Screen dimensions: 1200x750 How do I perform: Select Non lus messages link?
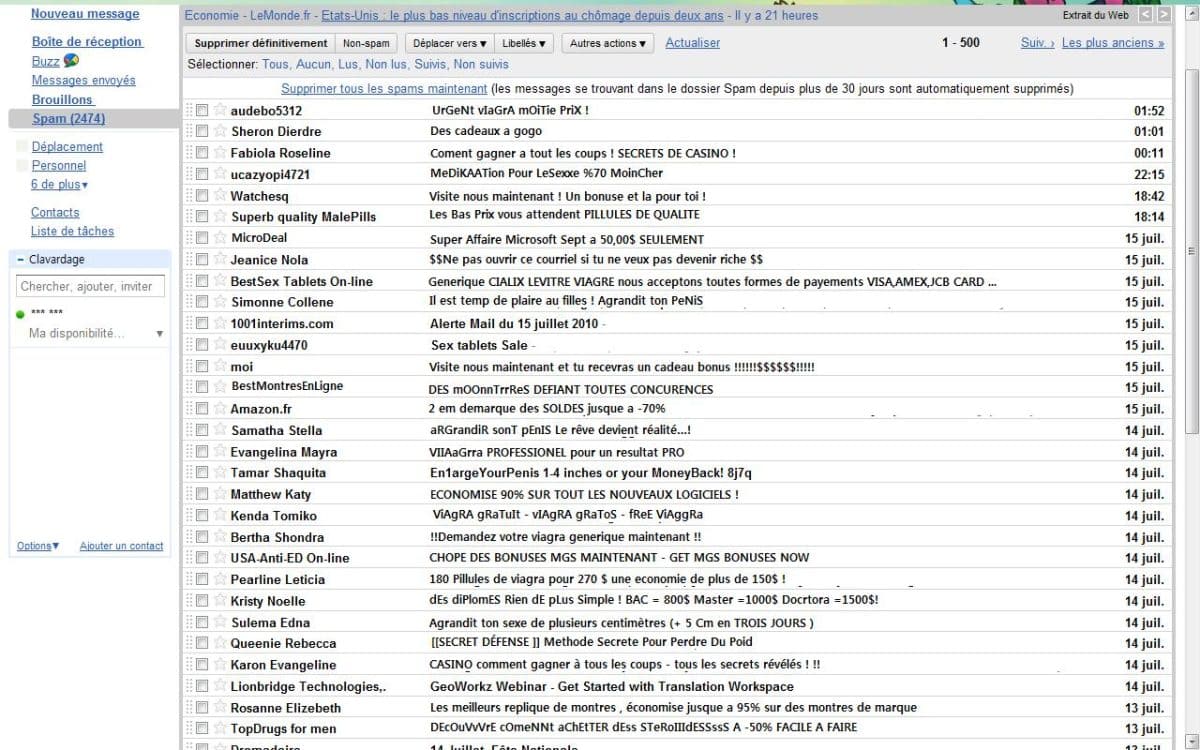tap(388, 64)
